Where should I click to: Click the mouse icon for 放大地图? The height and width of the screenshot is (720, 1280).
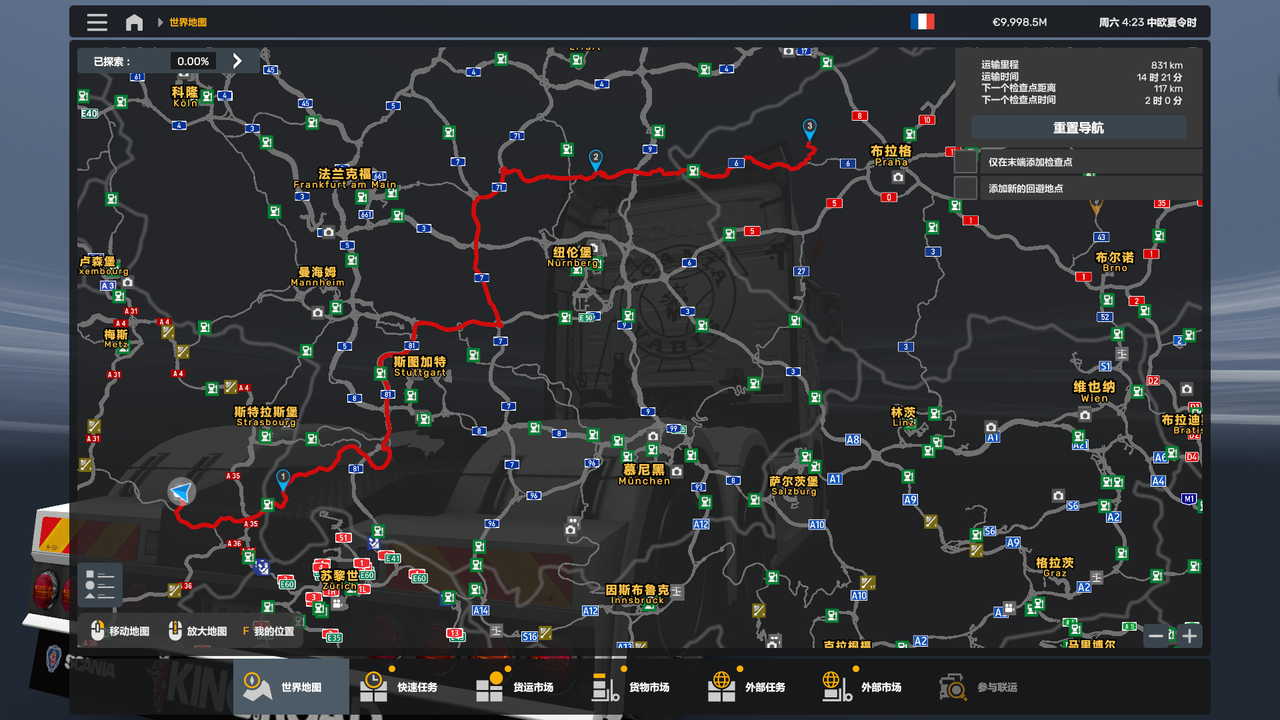point(174,631)
